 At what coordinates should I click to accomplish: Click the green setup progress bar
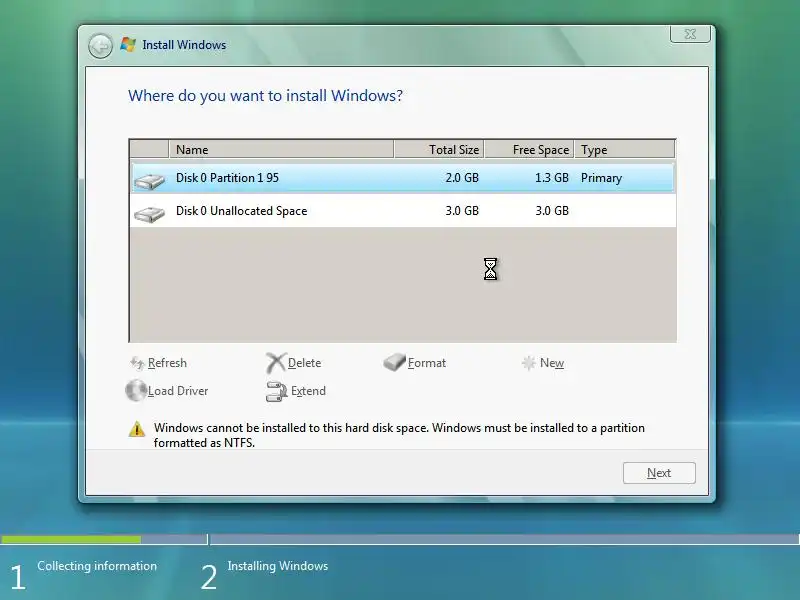tap(71, 539)
